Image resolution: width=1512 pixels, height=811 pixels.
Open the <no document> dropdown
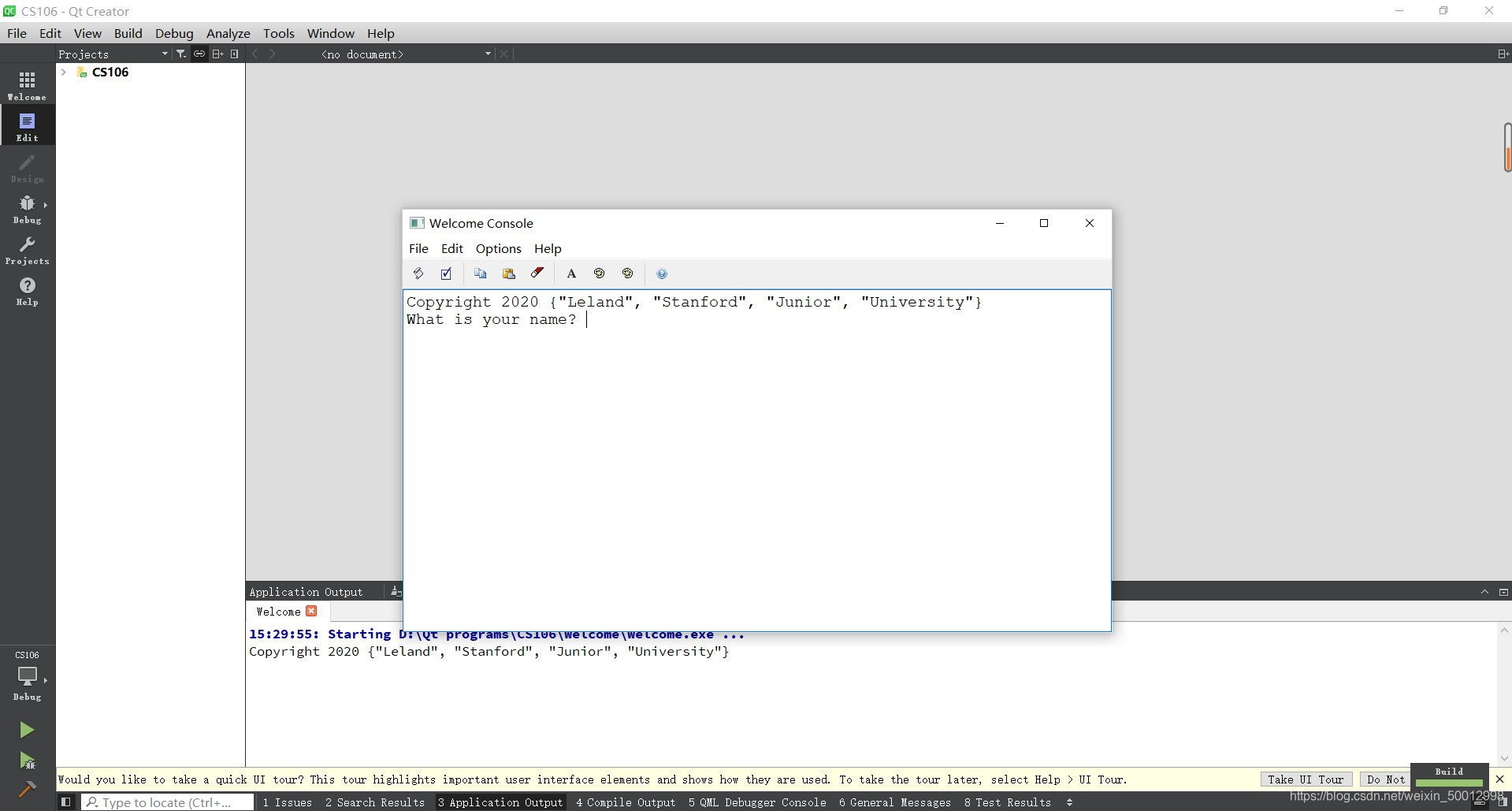click(x=405, y=54)
